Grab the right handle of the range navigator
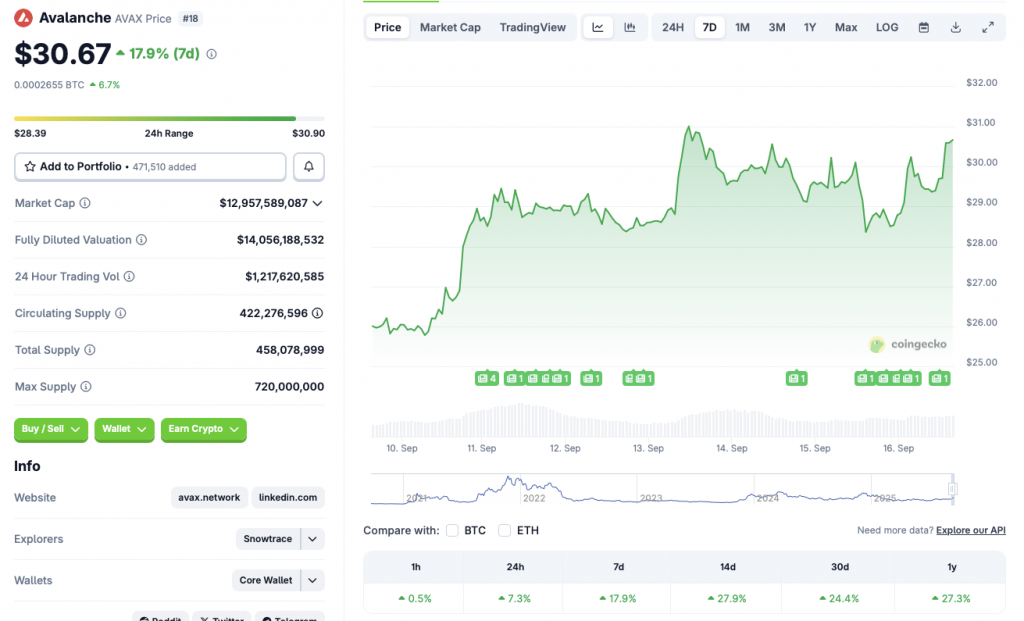 pos(953,488)
